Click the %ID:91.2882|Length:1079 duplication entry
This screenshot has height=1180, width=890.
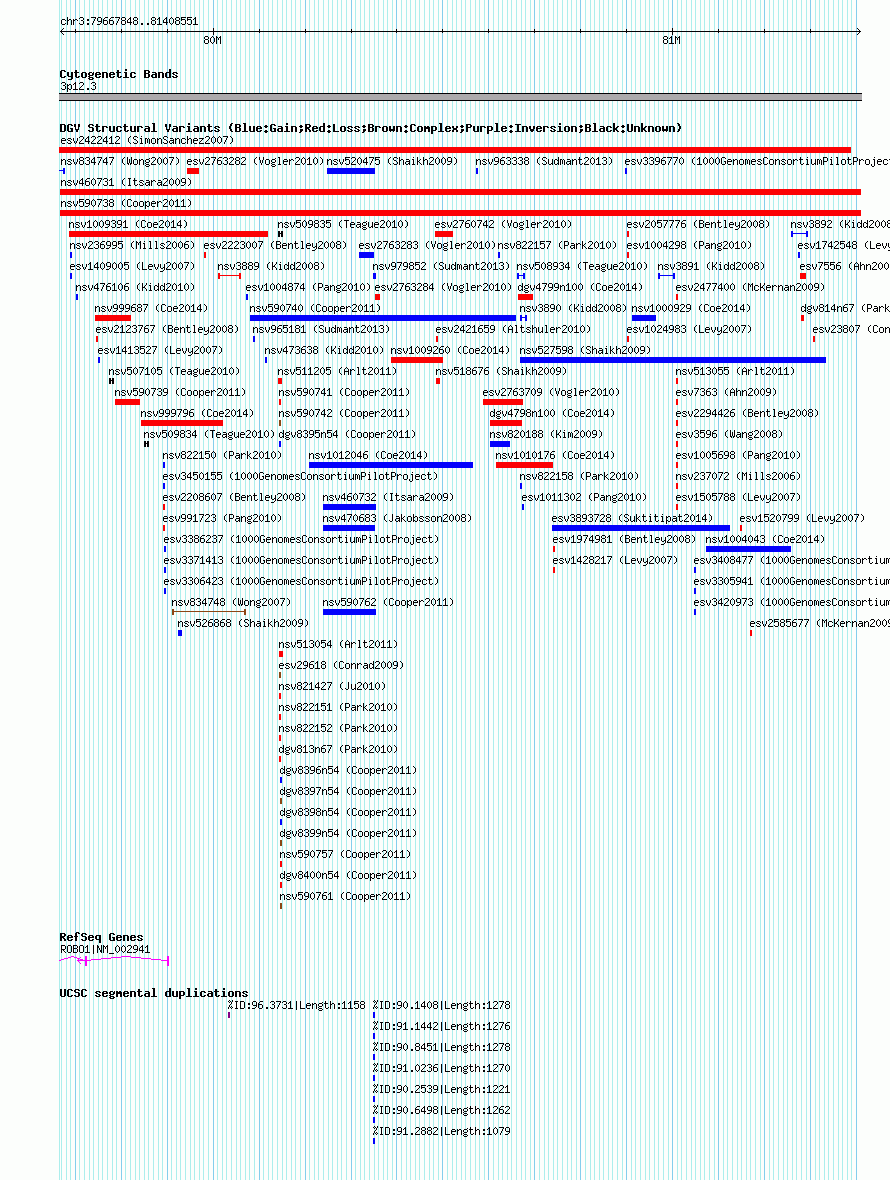click(442, 1131)
